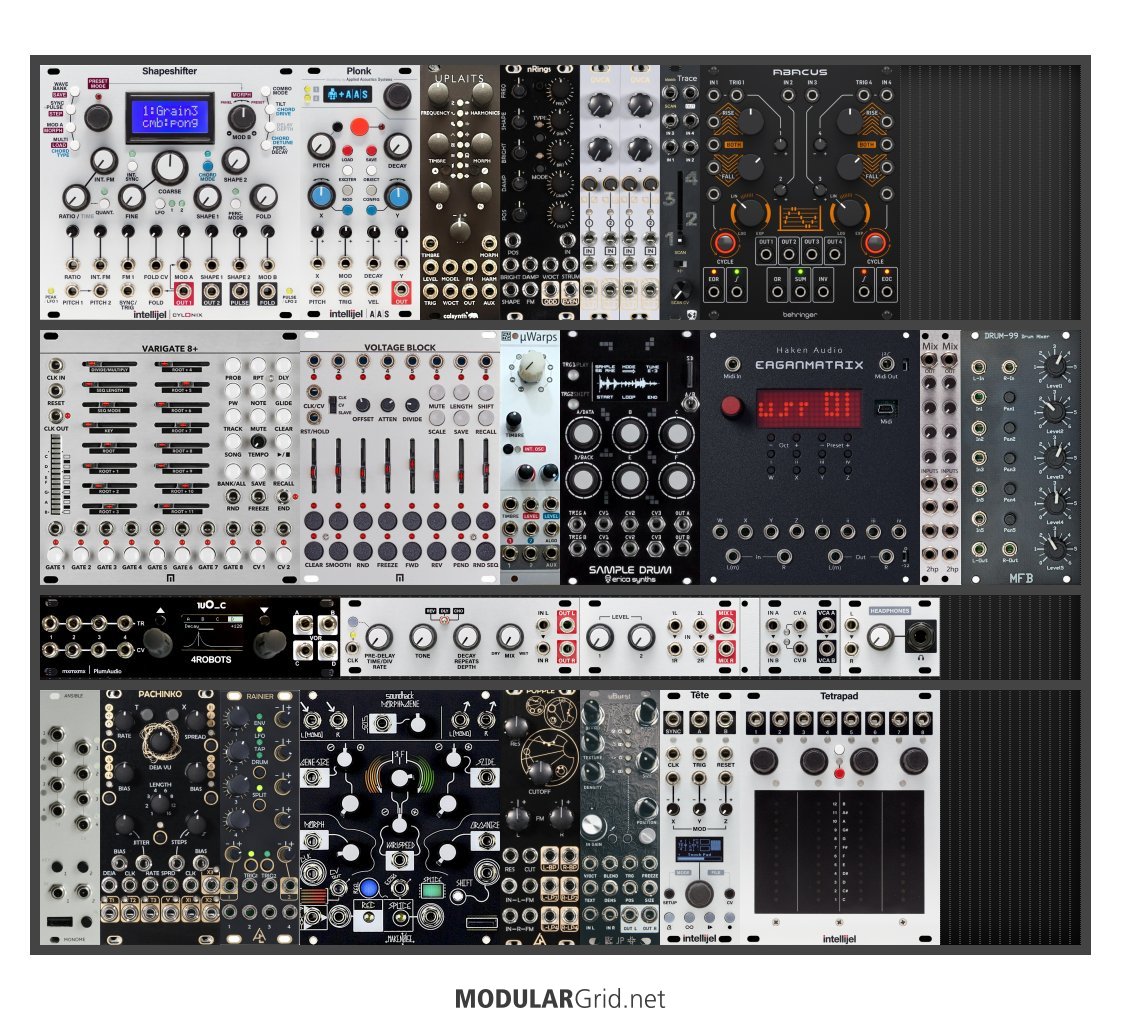The width and height of the screenshot is (1121, 1020).
Task: Click the SUM output jack on Abacus
Action: [801, 292]
